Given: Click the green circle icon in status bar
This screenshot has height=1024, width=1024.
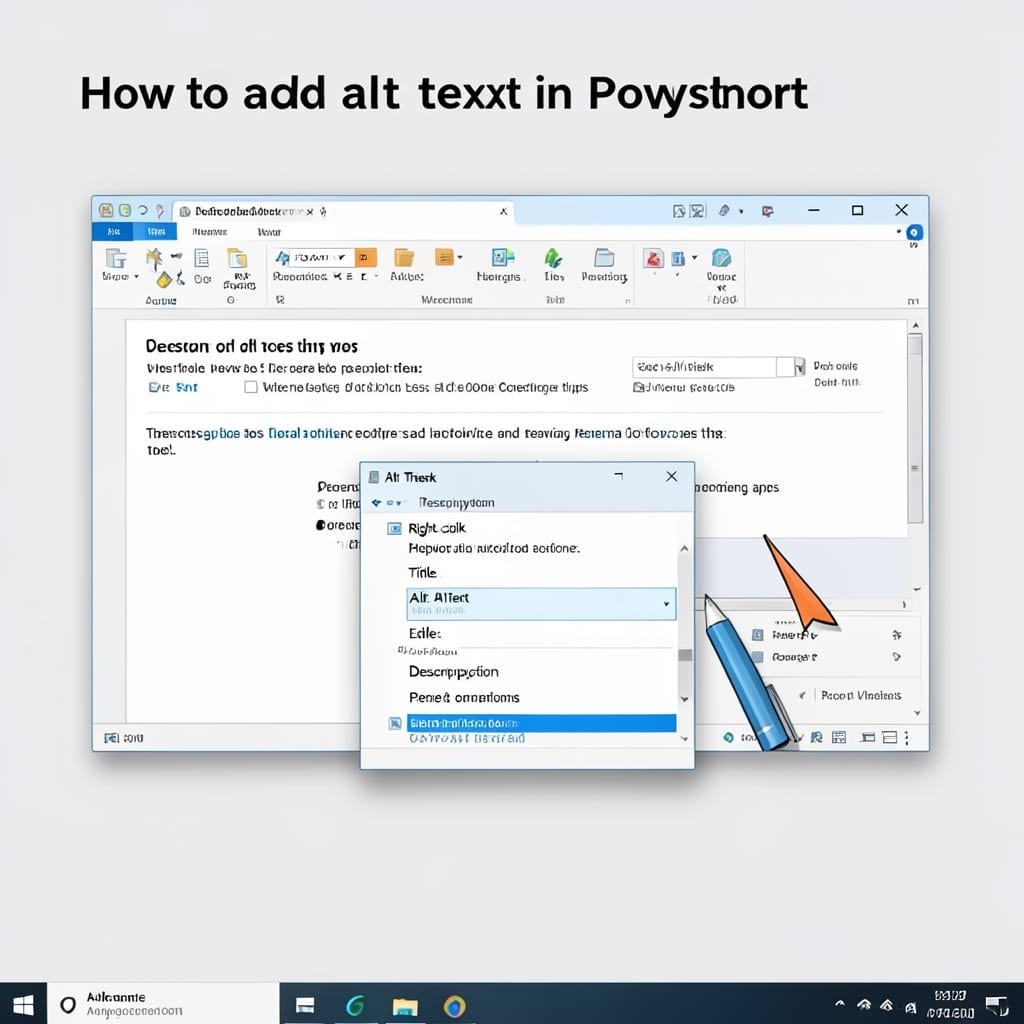Looking at the screenshot, I should (729, 737).
